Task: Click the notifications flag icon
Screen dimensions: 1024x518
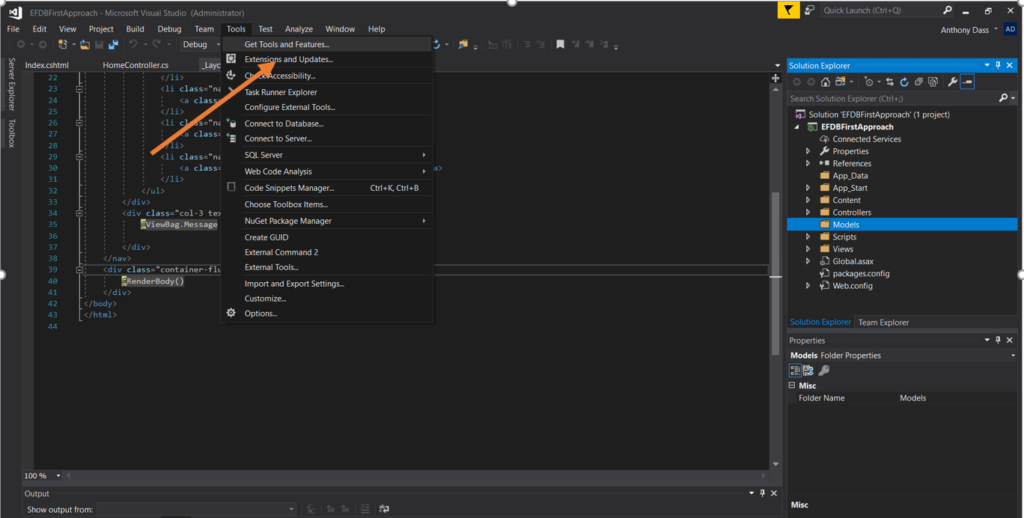Action: click(x=788, y=10)
